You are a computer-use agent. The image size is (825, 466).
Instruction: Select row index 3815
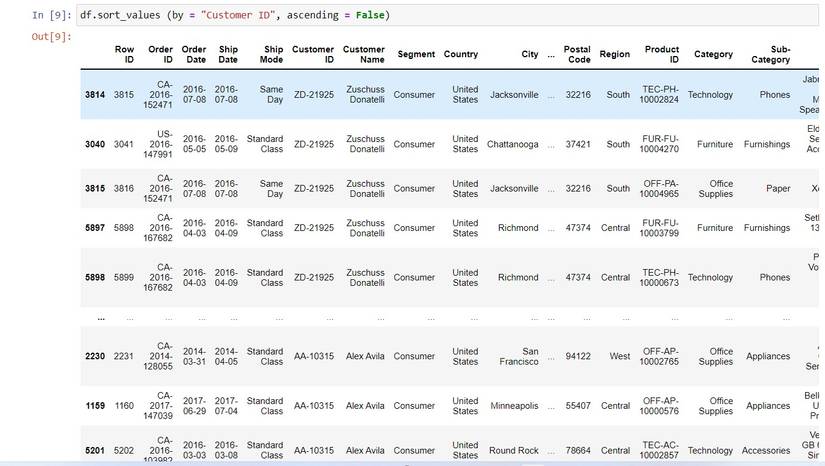coord(95,188)
